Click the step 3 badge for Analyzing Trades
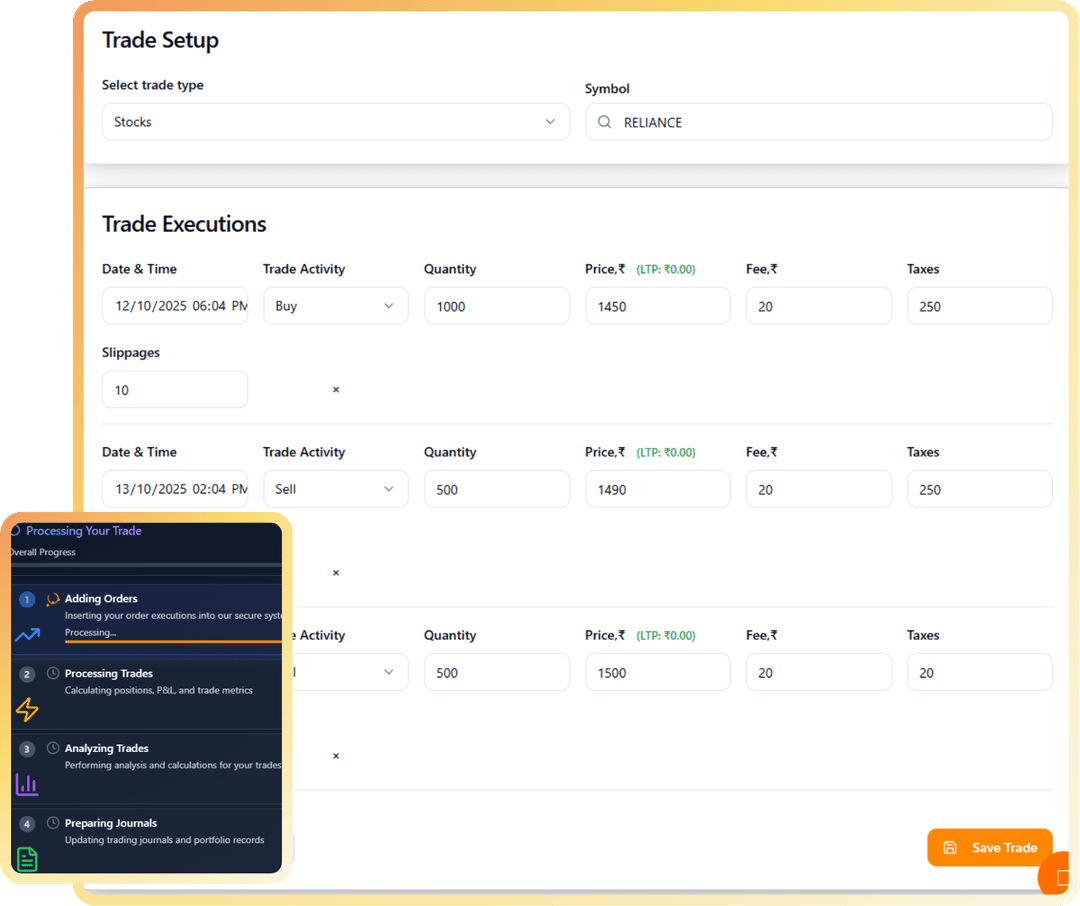 [x=27, y=748]
